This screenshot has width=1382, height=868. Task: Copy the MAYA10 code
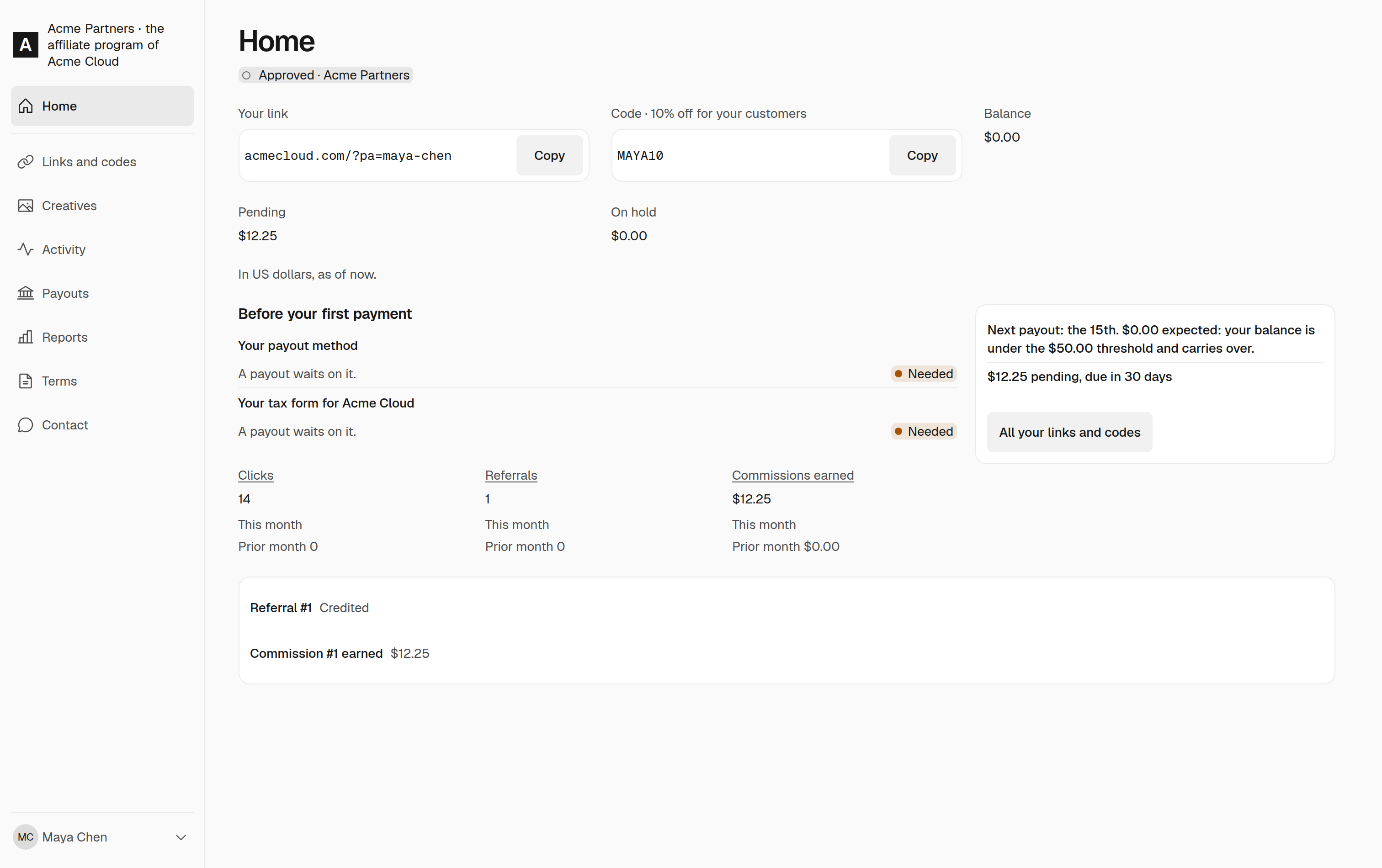tap(922, 155)
